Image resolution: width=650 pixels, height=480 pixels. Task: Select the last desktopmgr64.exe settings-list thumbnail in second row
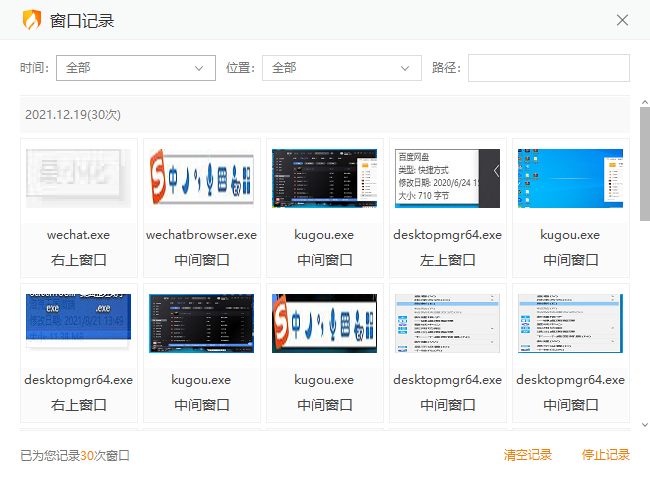click(570, 324)
